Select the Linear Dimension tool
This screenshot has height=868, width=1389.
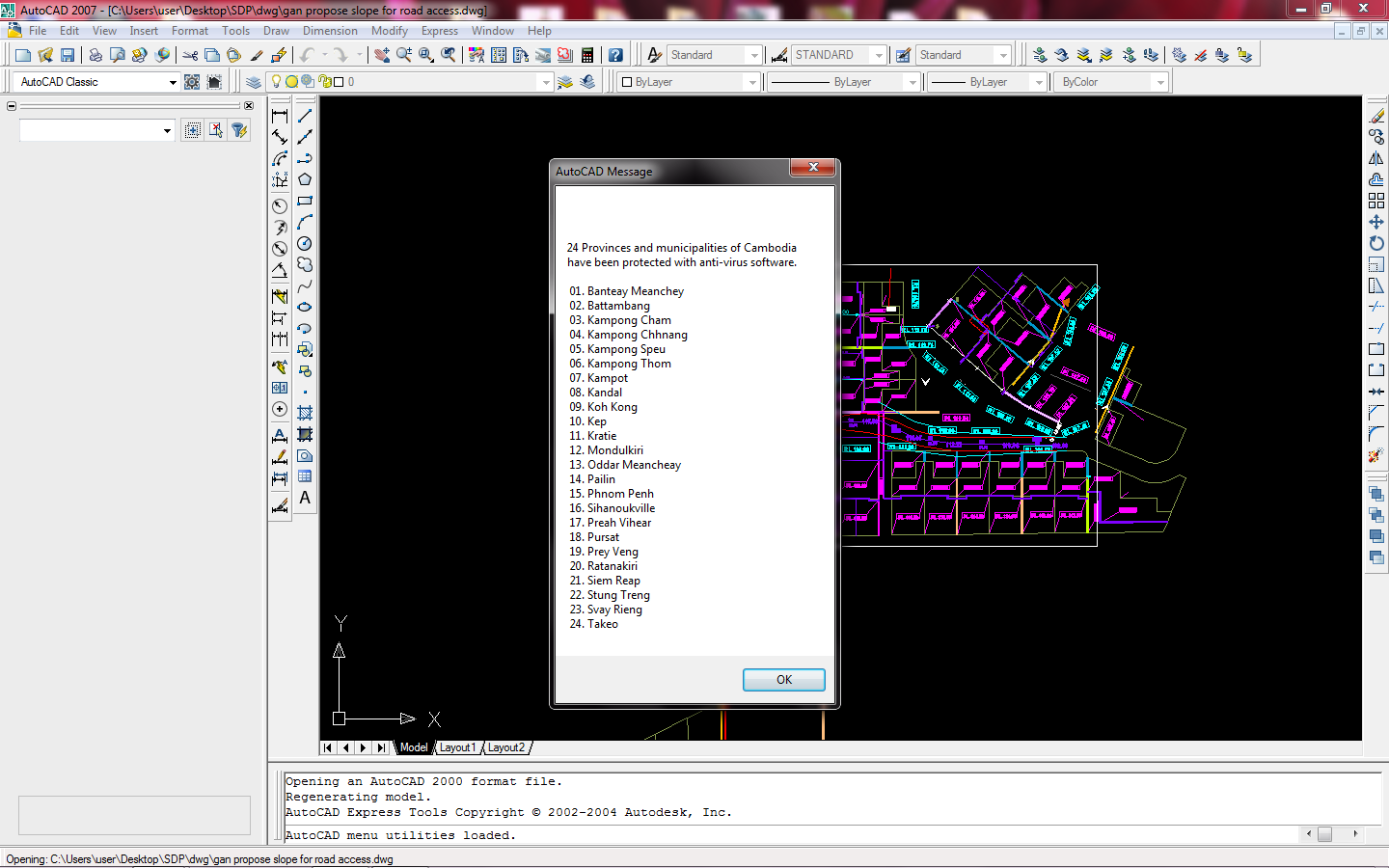pyautogui.click(x=280, y=116)
